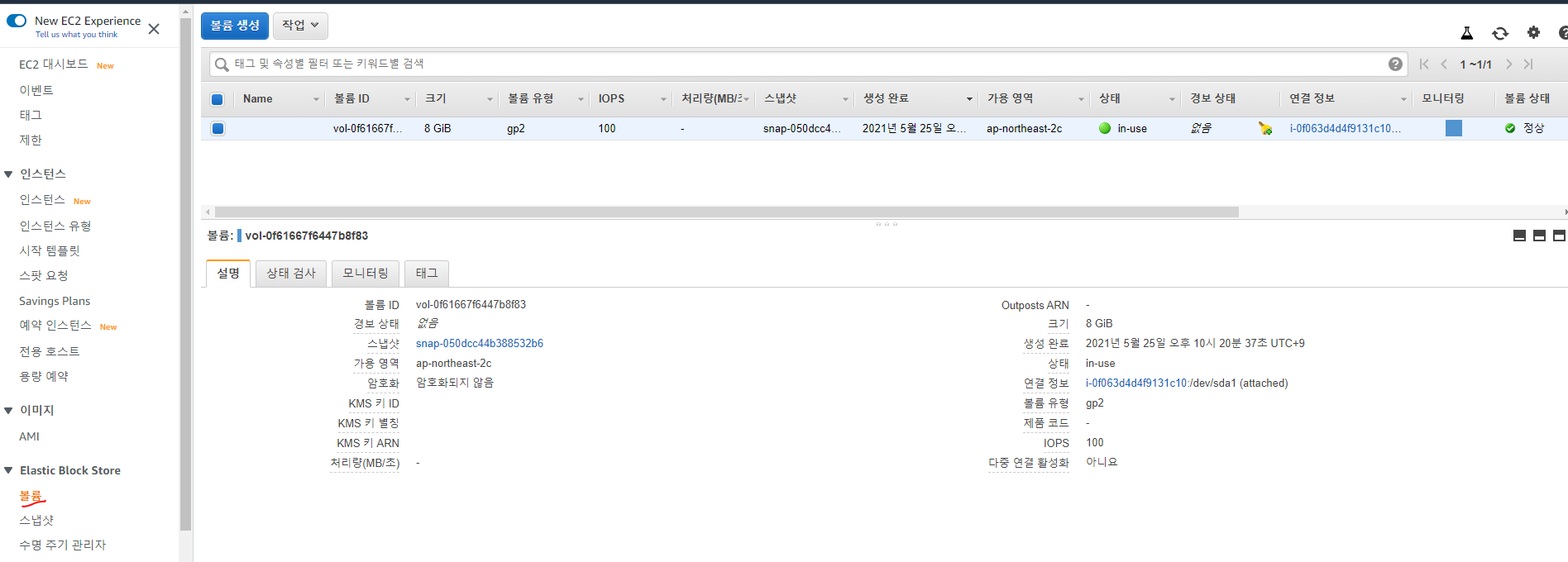Viewport: 1568px width, 562px height.
Task: Open 태그 in sidebar
Action: [x=31, y=115]
